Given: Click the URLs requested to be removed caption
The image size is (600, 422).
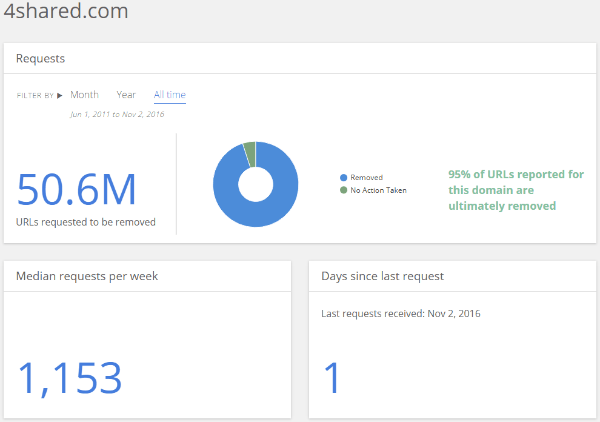Looking at the screenshot, I should pos(86,222).
